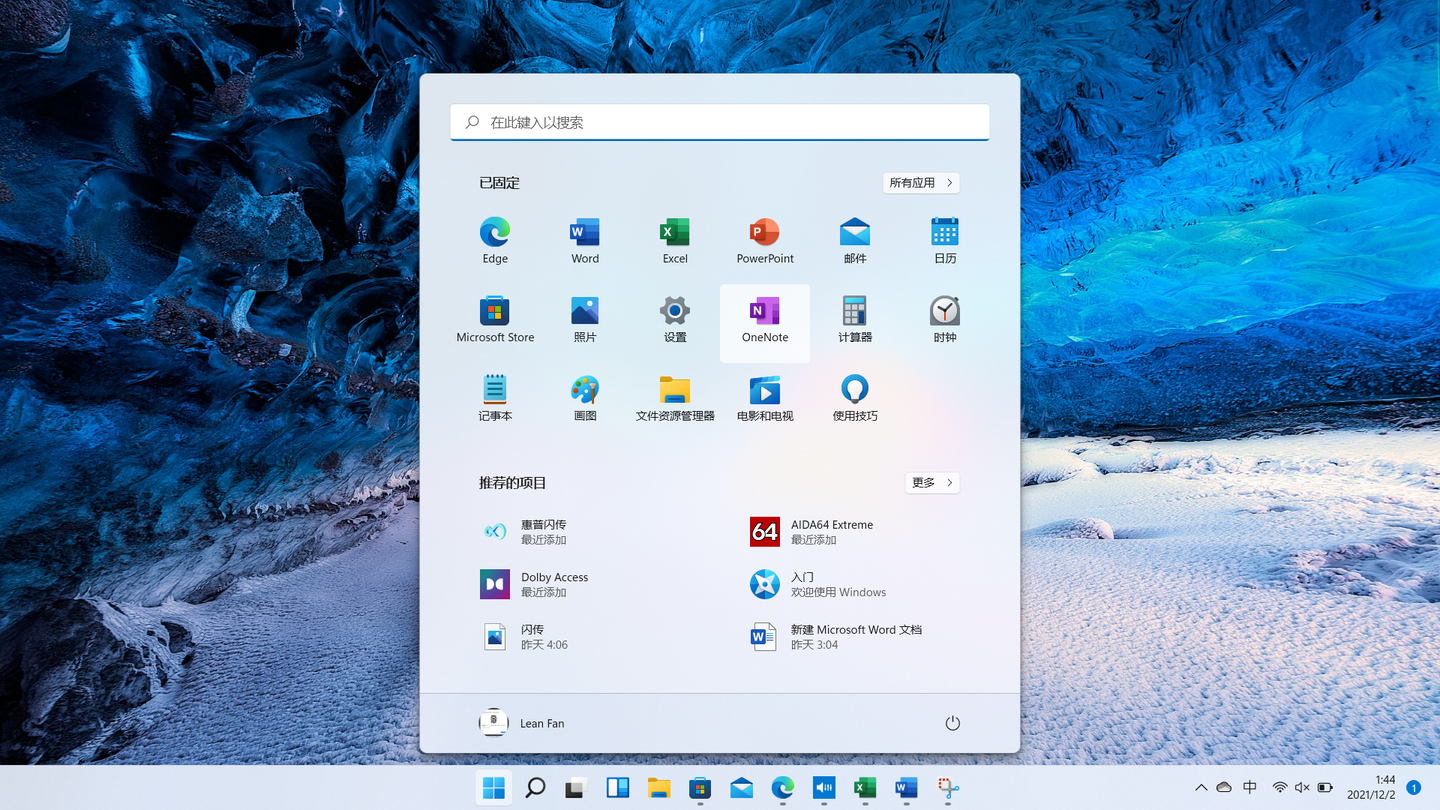The height and width of the screenshot is (810, 1440).
Task: Click battery tray icon
Action: click(1325, 788)
